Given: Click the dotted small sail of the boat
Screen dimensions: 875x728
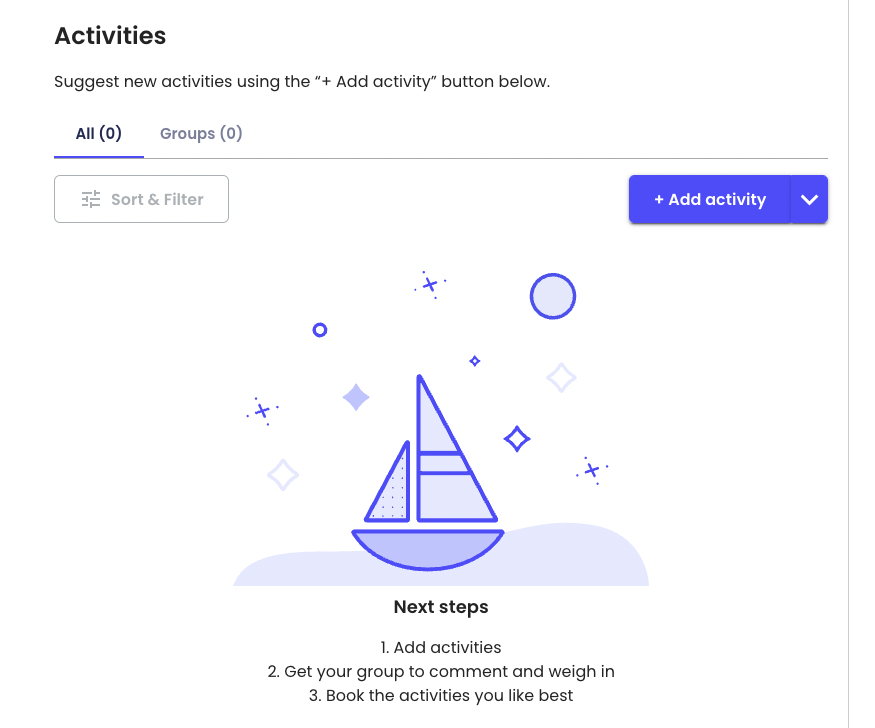Looking at the screenshot, I should tap(393, 487).
